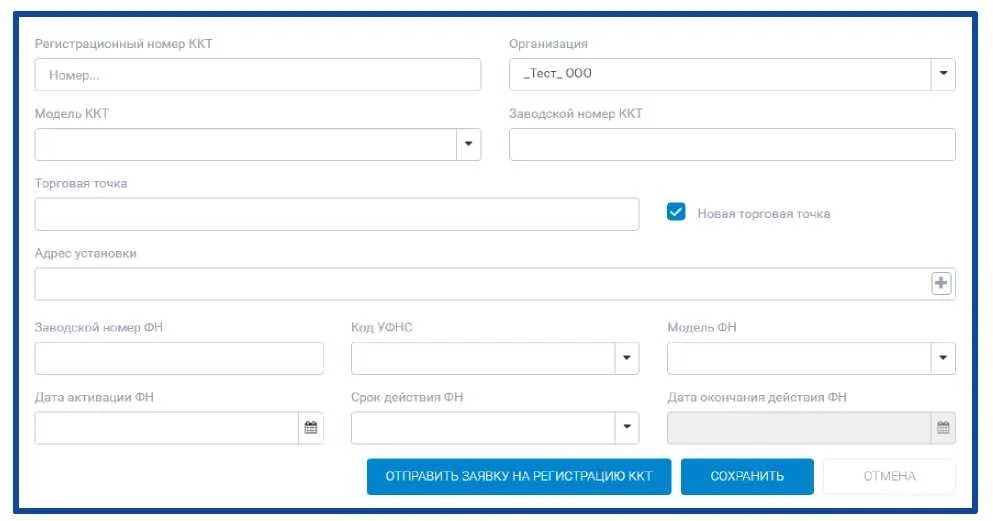
Task: Click the Заводской номер ФН input
Action: coord(179,358)
